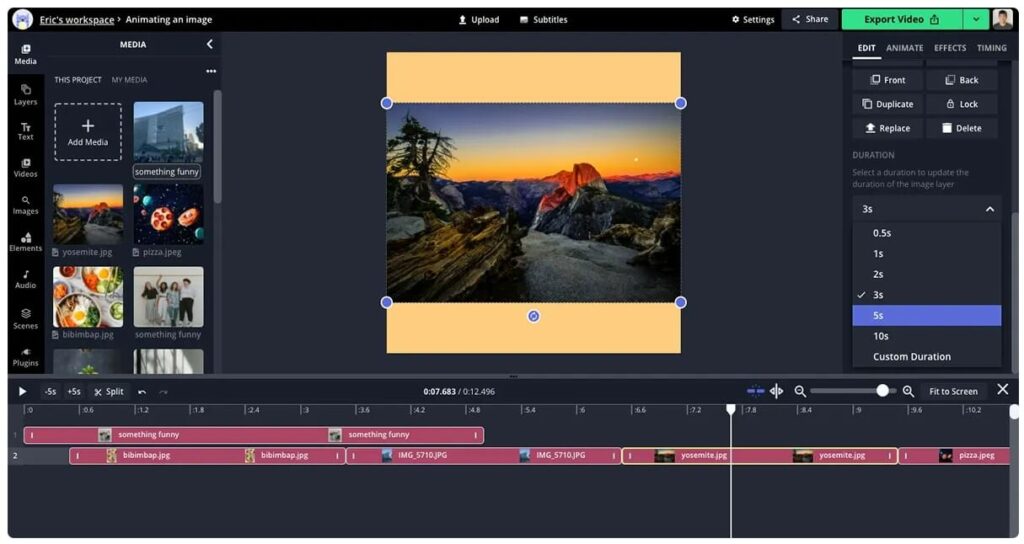Image resolution: width=1024 pixels, height=544 pixels.
Task: Open the Layers panel in the sidebar
Action: click(x=25, y=94)
